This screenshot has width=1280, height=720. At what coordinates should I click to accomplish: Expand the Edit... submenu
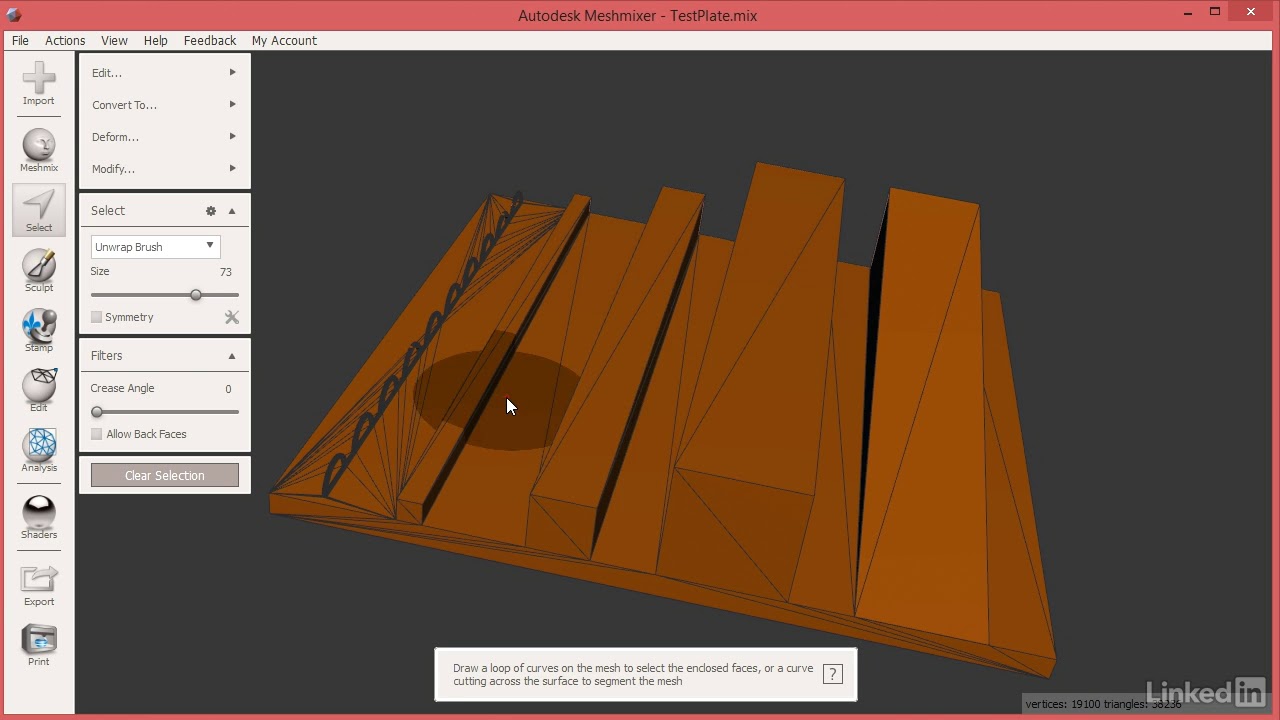(x=164, y=73)
